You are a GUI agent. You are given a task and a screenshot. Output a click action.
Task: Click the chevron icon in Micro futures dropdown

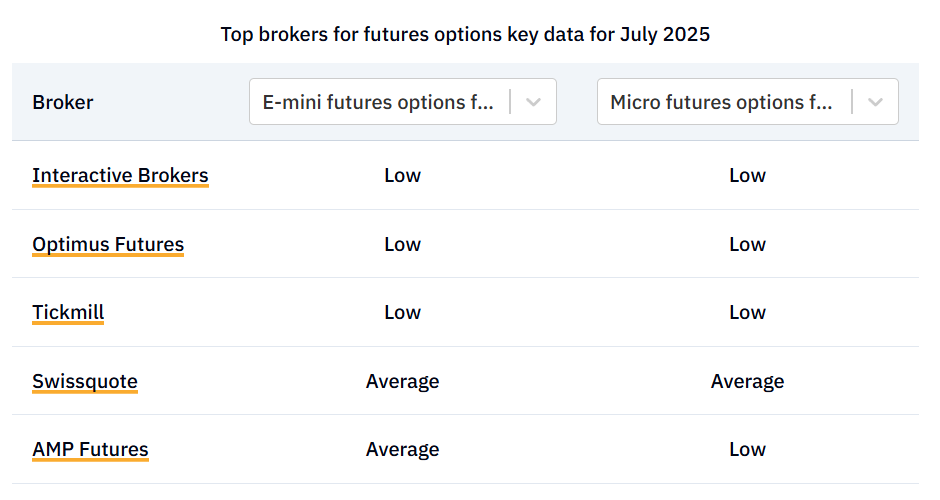(x=875, y=102)
